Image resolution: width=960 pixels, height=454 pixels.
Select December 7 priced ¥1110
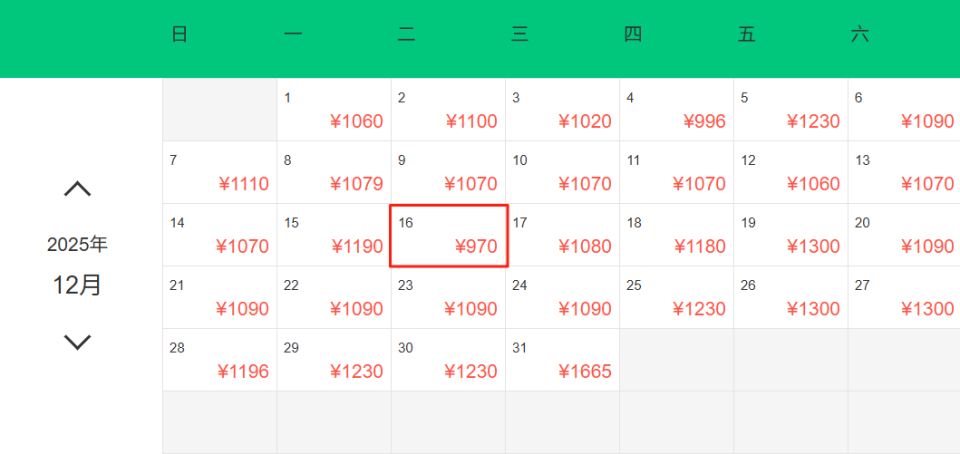pos(220,173)
